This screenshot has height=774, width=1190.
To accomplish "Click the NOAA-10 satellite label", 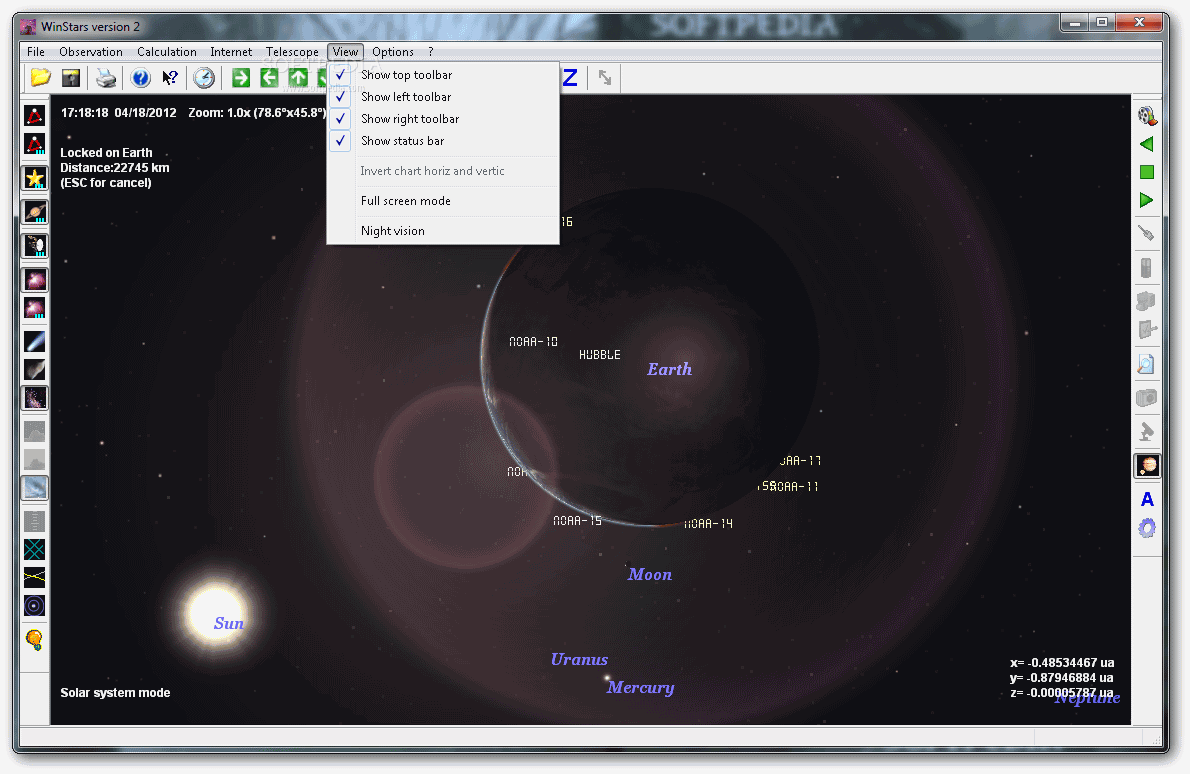I will point(534,341).
